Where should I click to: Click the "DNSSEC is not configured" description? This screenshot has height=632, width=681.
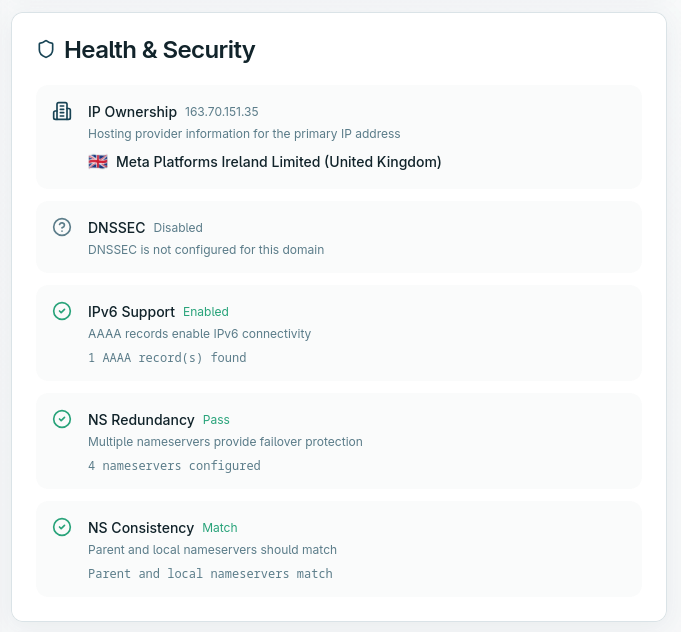[x=206, y=249]
